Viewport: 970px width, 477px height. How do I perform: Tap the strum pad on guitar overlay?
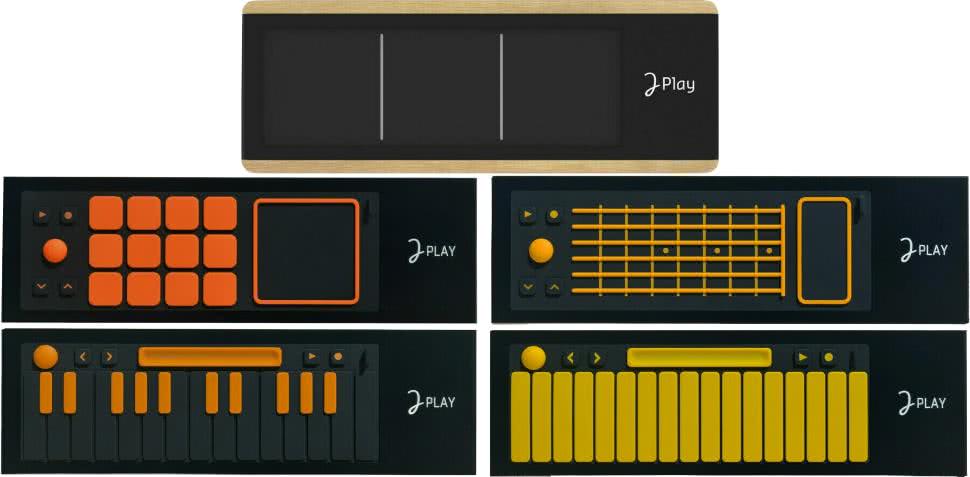click(825, 251)
